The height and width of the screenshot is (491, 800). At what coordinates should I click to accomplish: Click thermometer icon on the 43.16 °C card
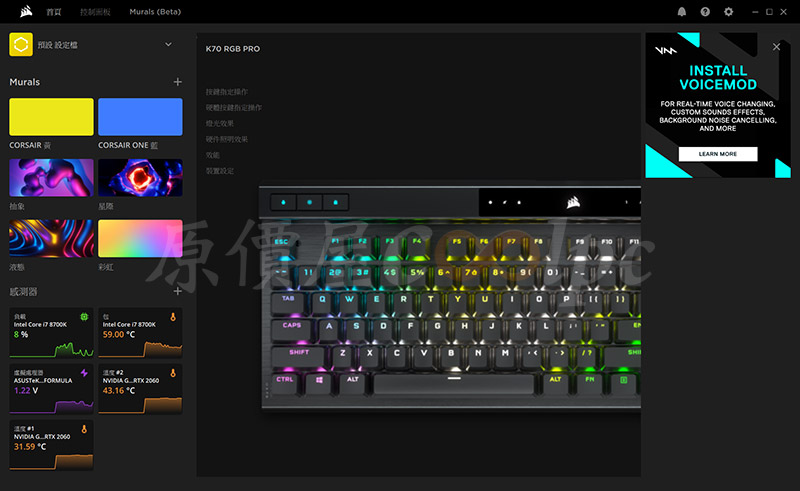point(173,373)
